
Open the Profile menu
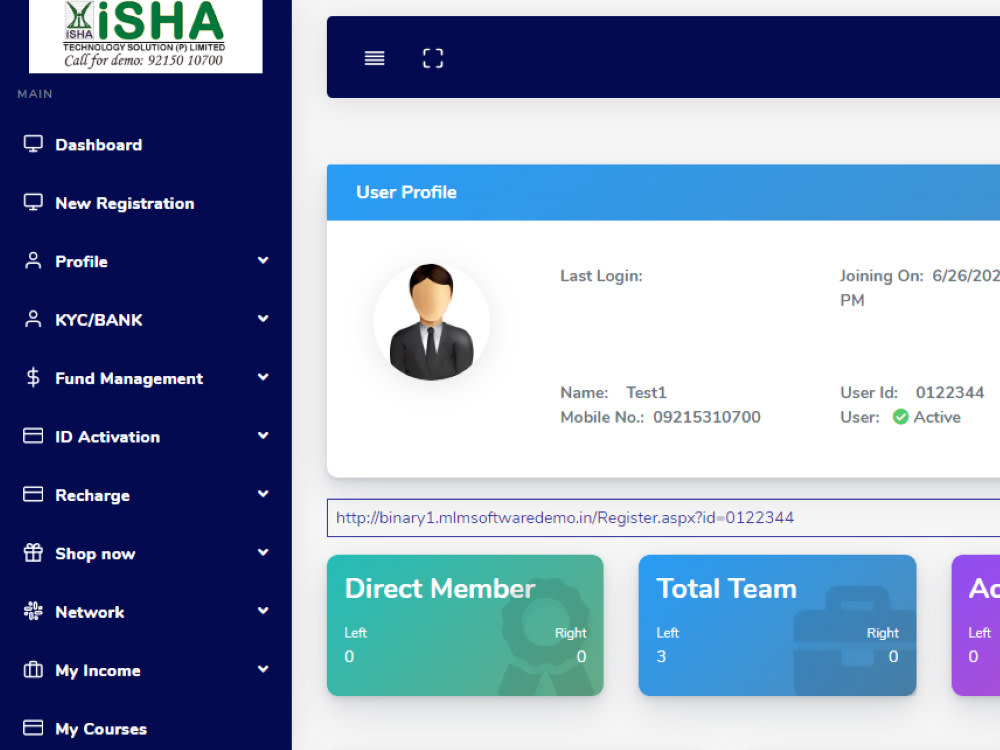81,261
